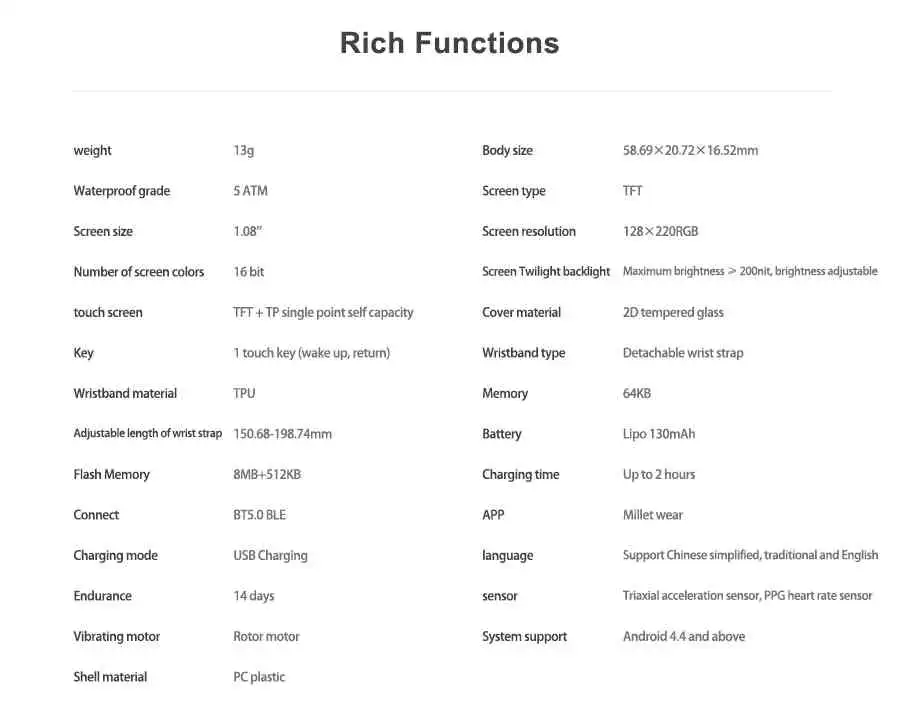Click the 128×220RGB resolution value
This screenshot has height=709, width=900.
tap(661, 231)
